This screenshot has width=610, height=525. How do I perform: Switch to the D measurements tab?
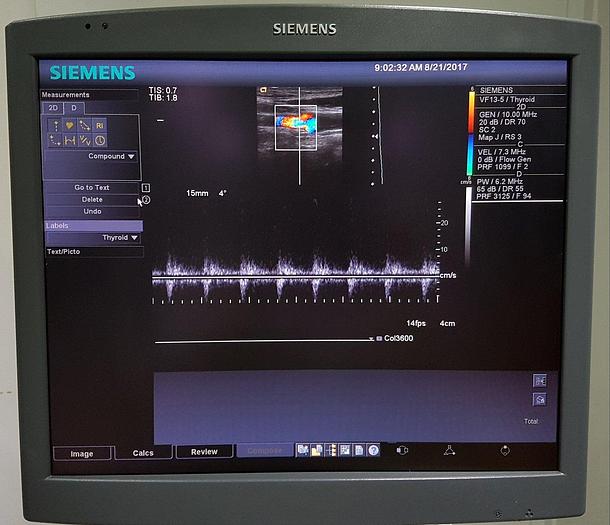pyautogui.click(x=74, y=108)
